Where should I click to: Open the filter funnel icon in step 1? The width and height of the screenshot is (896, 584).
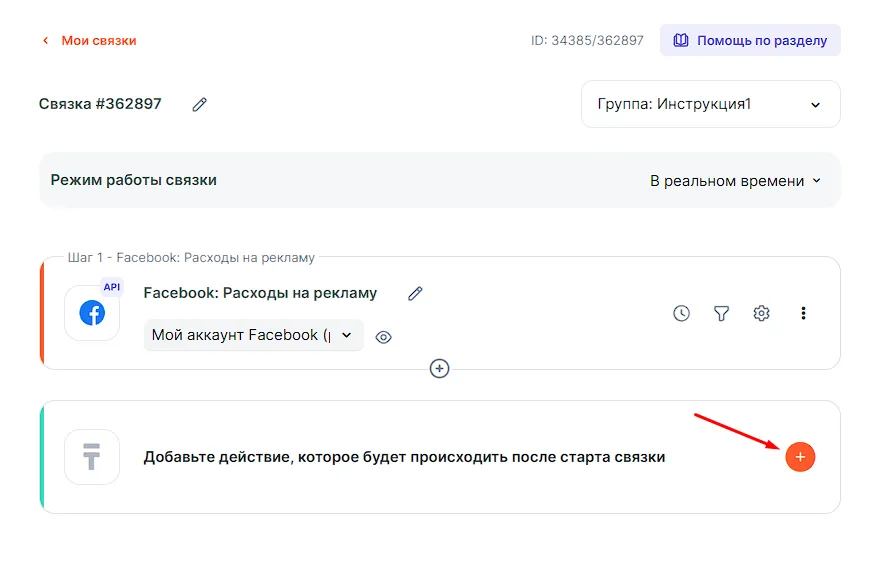[721, 313]
